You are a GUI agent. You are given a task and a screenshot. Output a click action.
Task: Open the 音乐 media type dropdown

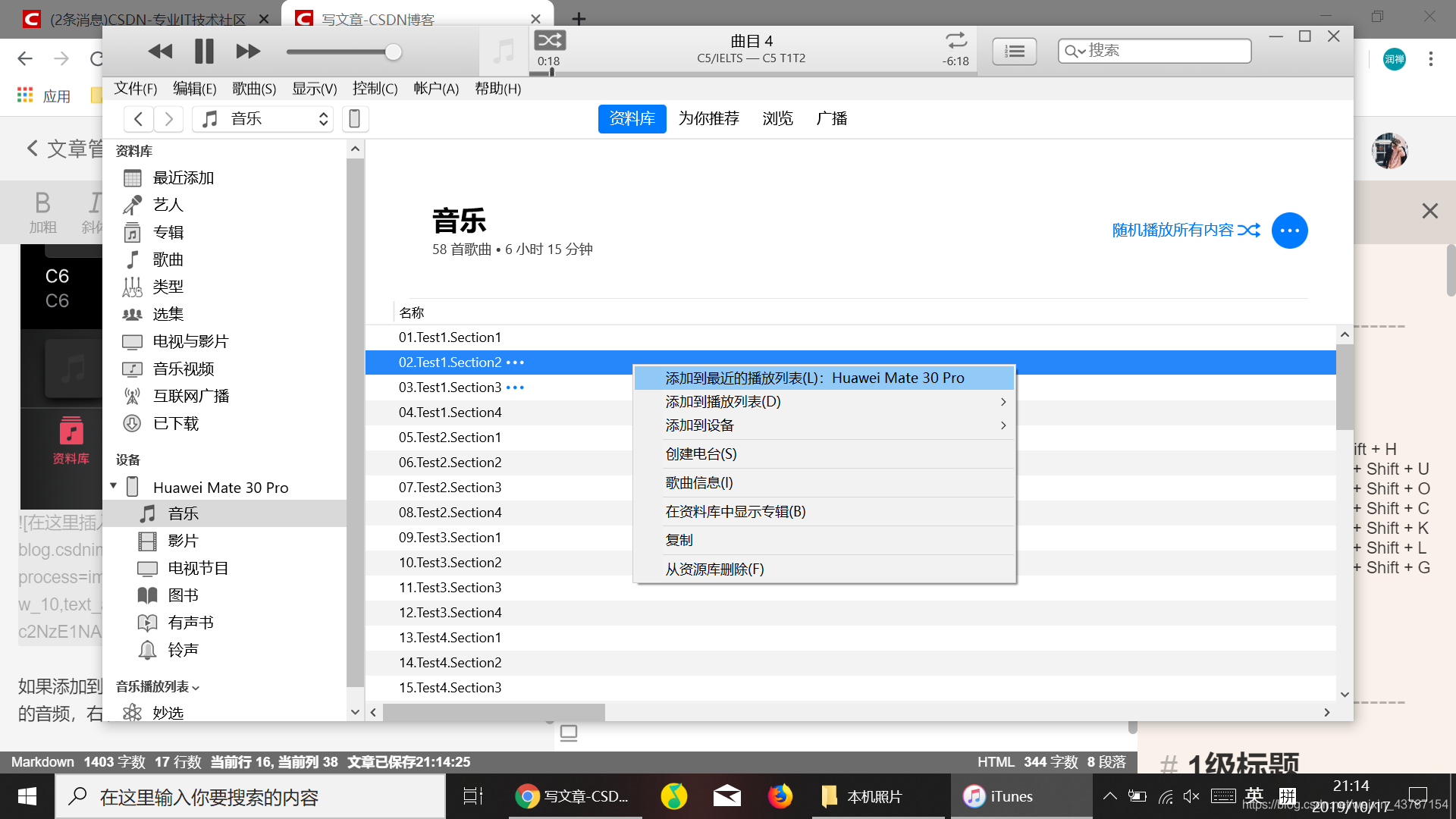[263, 119]
